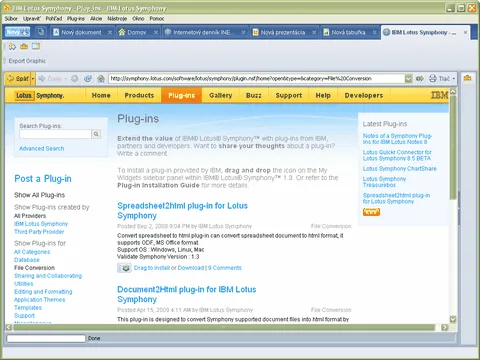480x360 pixels.
Task: Expand the Tlač print options arrow
Action: coord(454,79)
